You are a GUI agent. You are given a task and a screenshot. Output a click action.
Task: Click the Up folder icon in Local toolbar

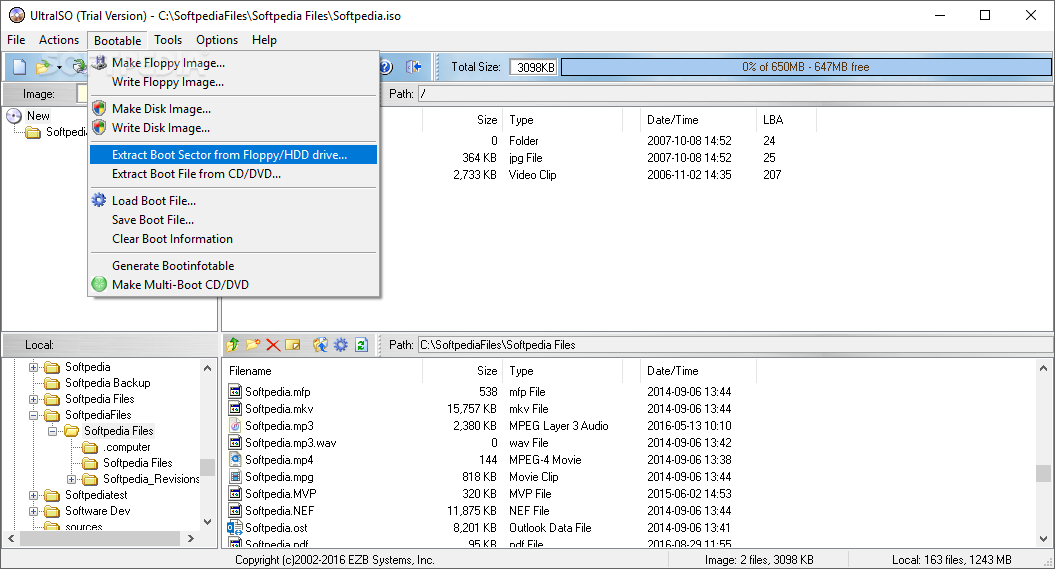click(x=233, y=345)
